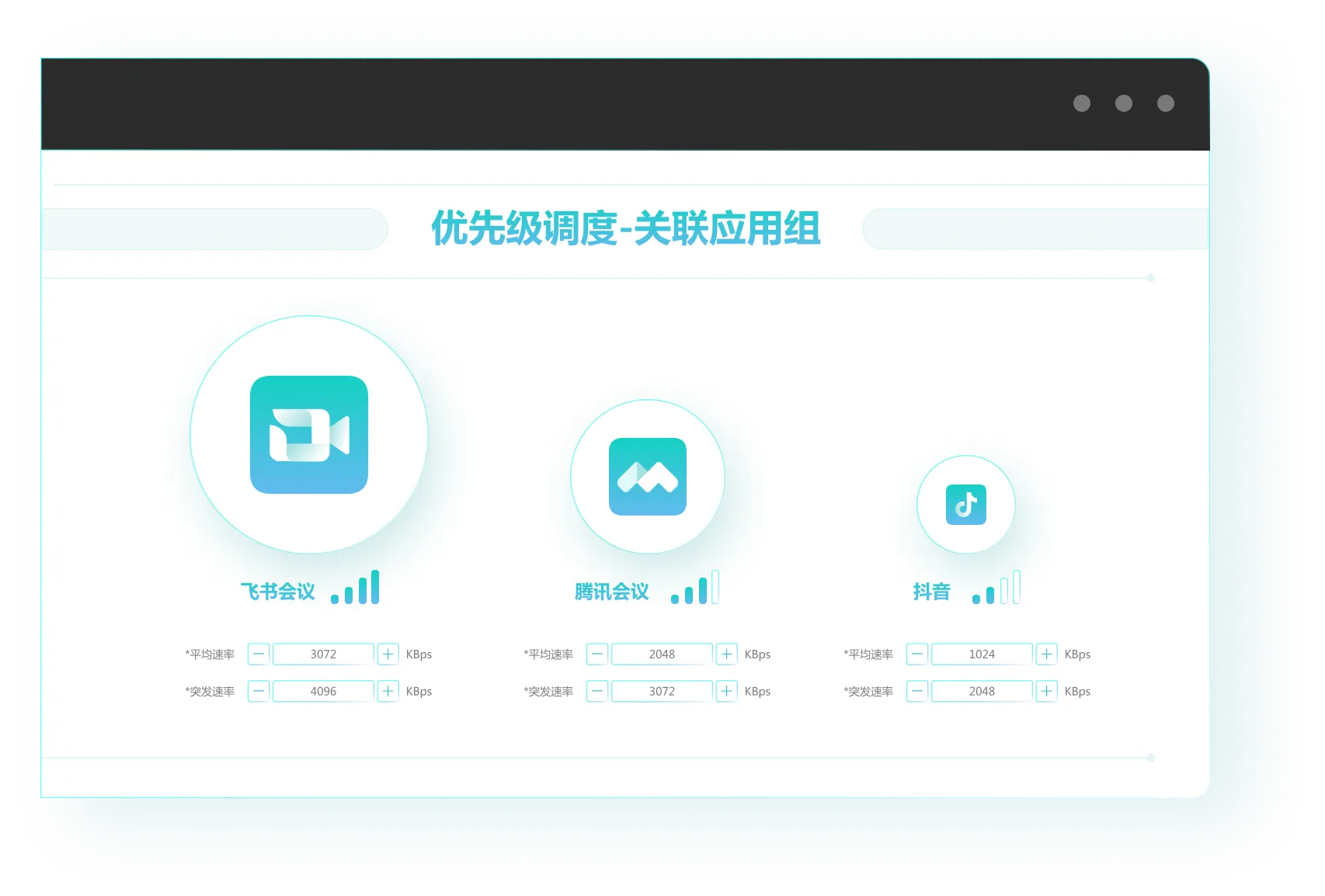Click the *平均速率 label under 抖音
Image resolution: width=1325 pixels, height=896 pixels.
tap(868, 655)
